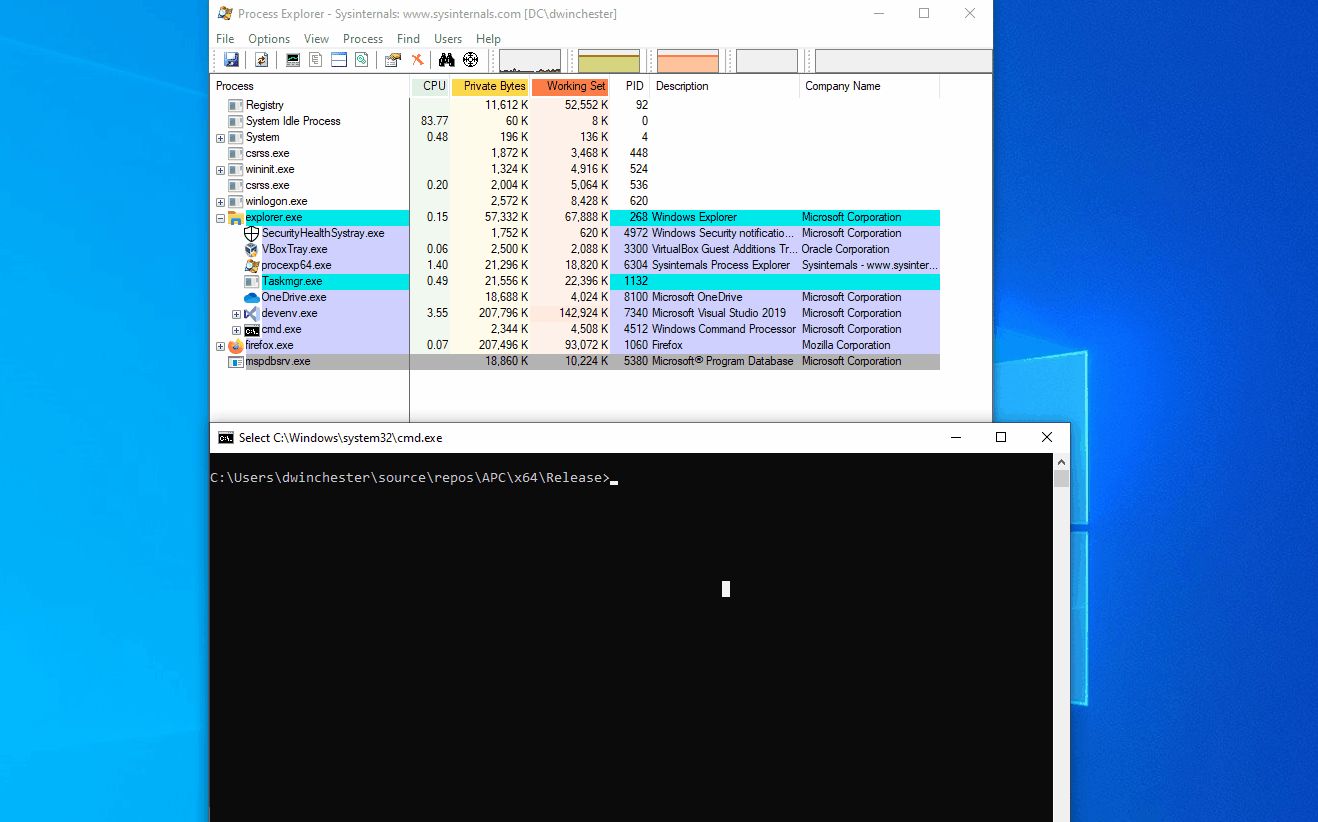Sort by the CPU column header

pyautogui.click(x=430, y=86)
